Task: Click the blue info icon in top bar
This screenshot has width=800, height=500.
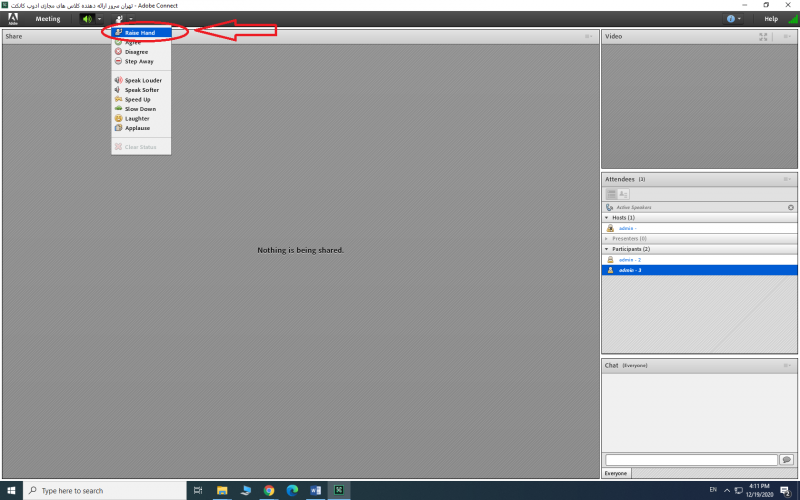Action: (x=731, y=19)
